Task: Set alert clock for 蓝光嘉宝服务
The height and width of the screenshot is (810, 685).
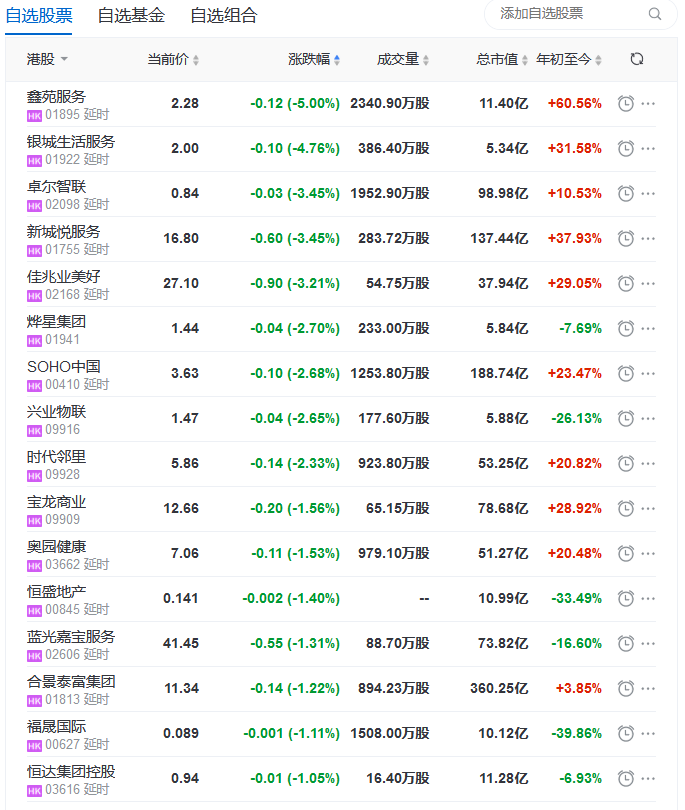Action: 626,643
